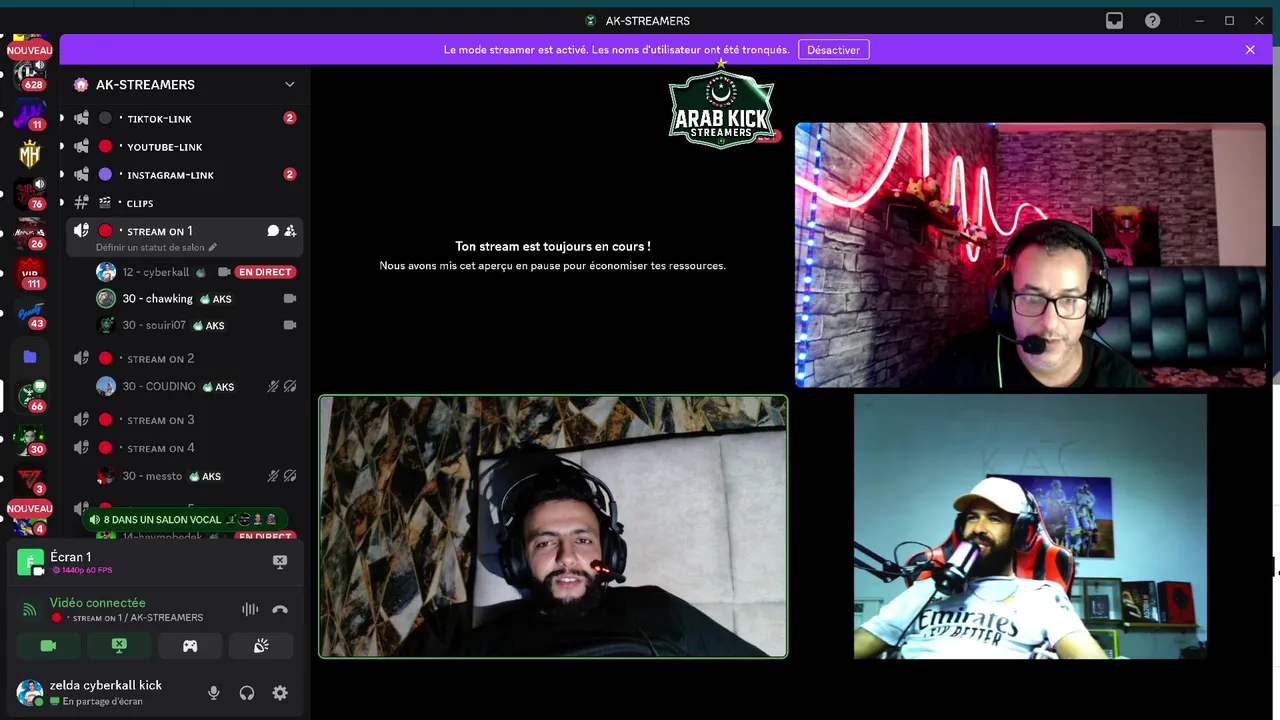Click the zelda cyberkall kick user avatar
Image resolution: width=1280 pixels, height=720 pixels.
30,692
